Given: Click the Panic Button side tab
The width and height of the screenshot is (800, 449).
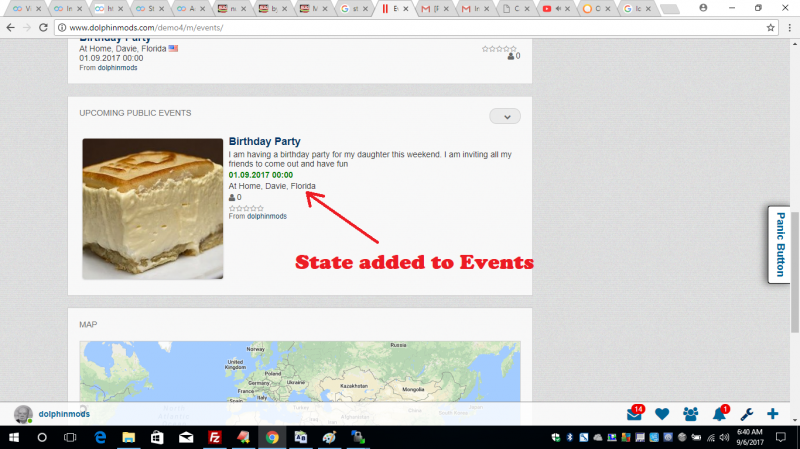Looking at the screenshot, I should (x=780, y=244).
